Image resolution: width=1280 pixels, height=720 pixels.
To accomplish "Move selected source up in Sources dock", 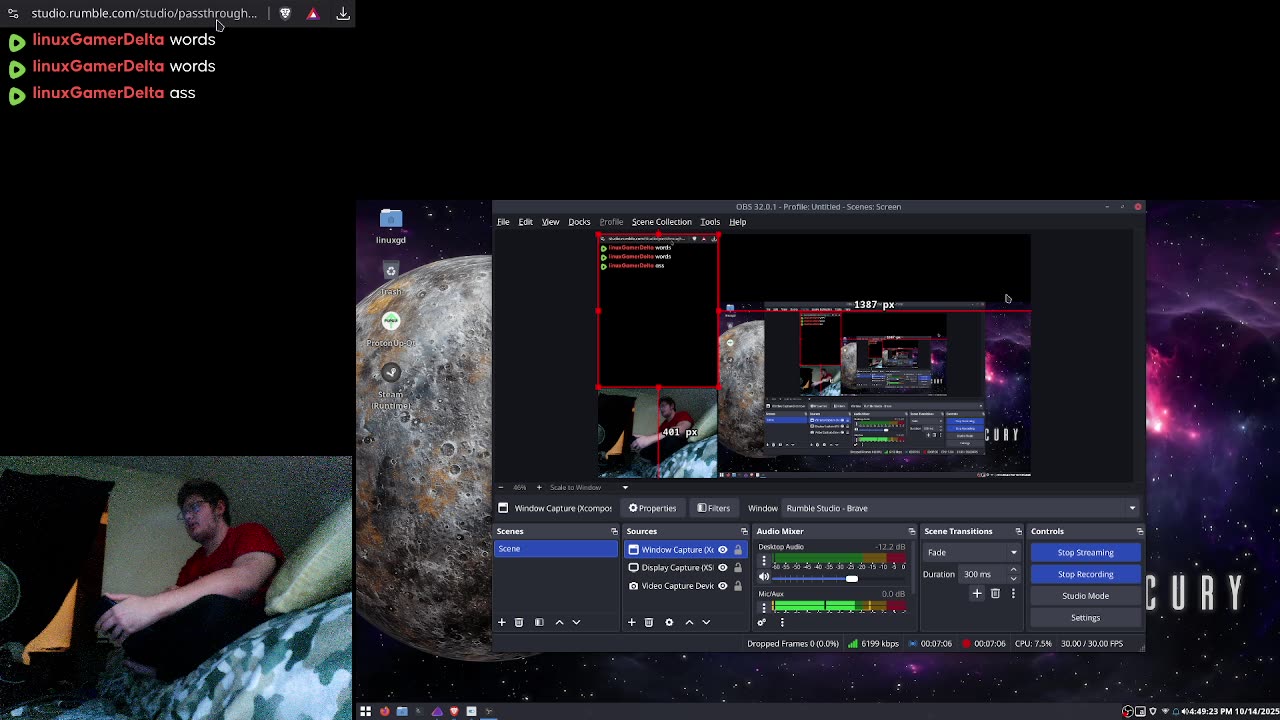I will point(689,622).
